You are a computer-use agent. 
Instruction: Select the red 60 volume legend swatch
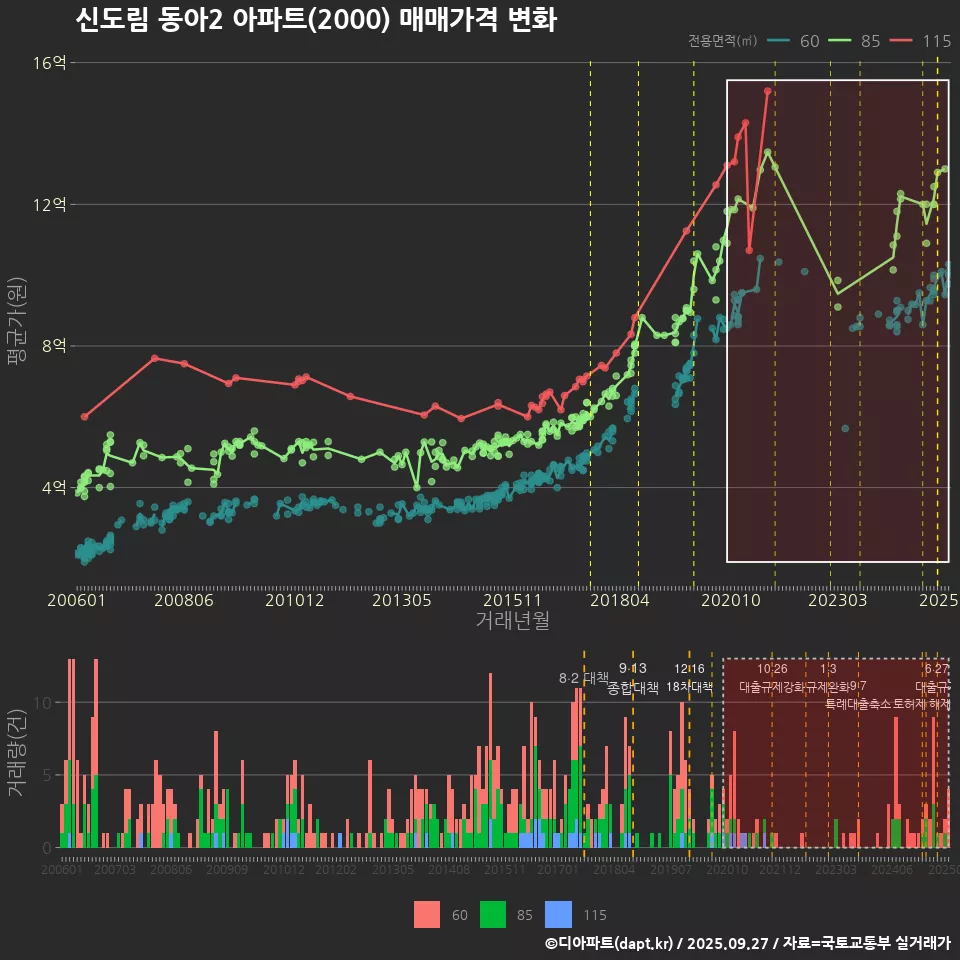(427, 914)
